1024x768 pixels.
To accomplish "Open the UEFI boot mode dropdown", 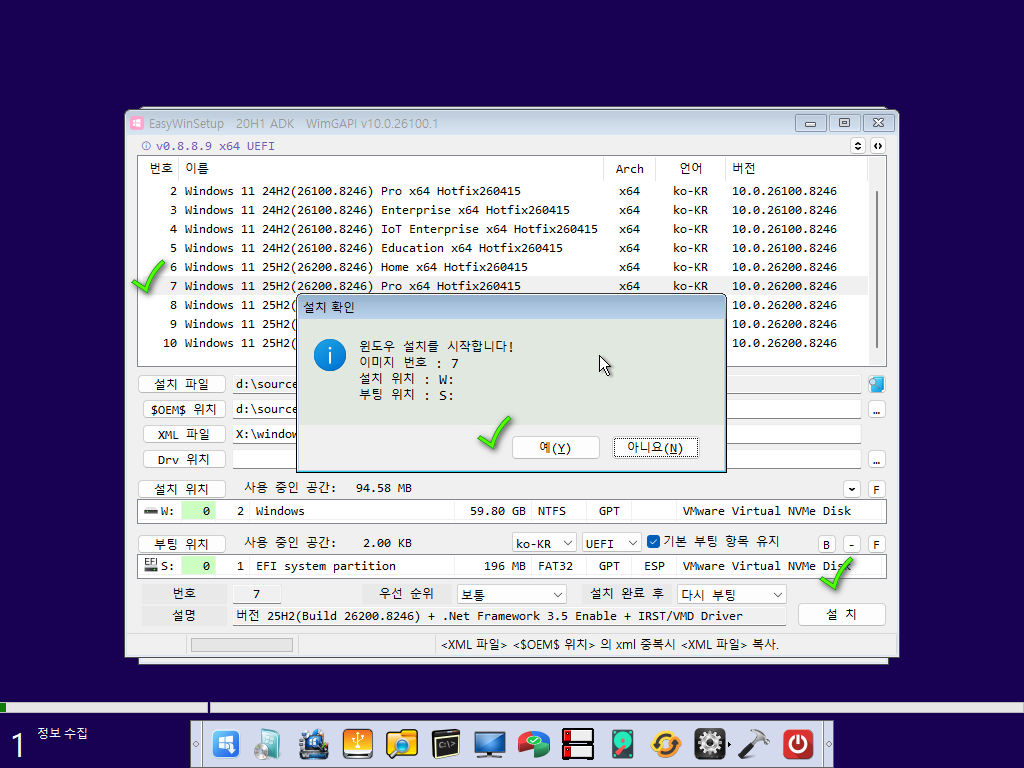I will (x=611, y=543).
